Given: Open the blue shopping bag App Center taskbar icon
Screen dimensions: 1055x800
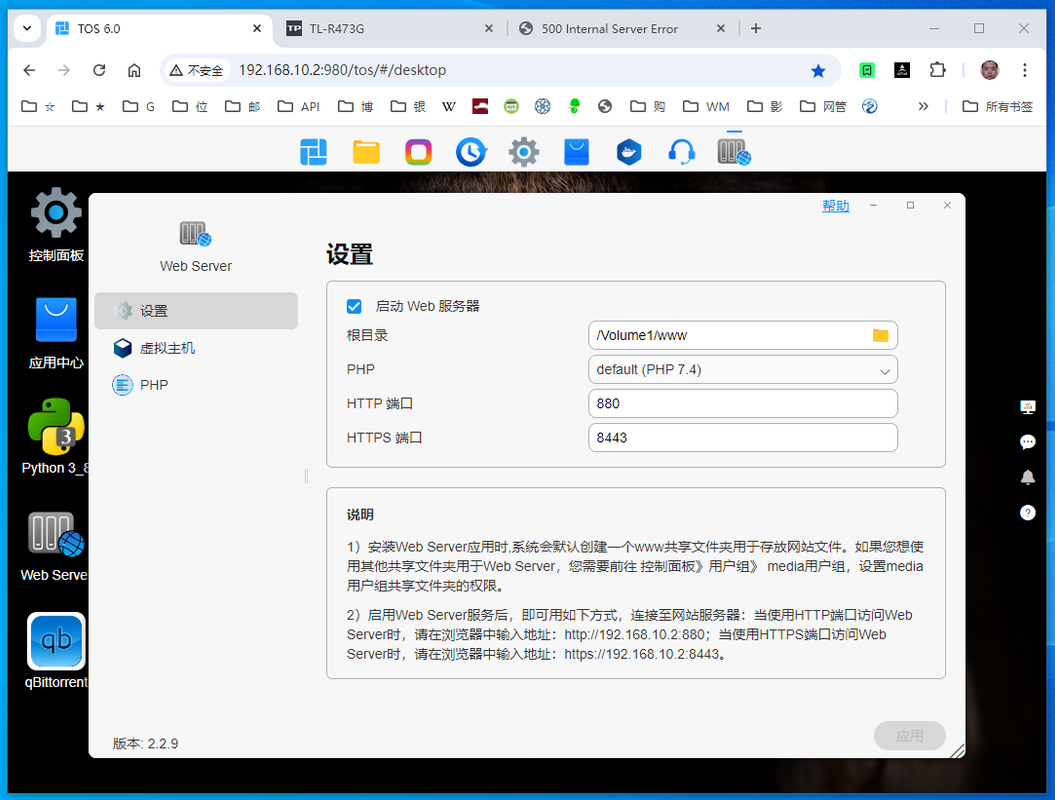Looking at the screenshot, I should tap(577, 152).
